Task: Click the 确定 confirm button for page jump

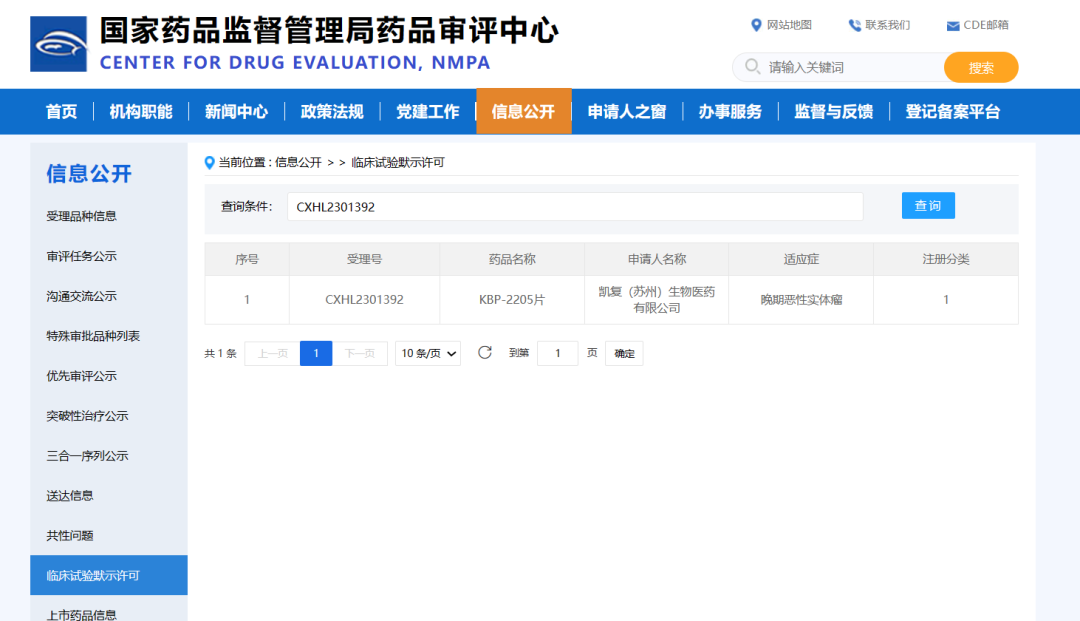Action: tap(623, 353)
